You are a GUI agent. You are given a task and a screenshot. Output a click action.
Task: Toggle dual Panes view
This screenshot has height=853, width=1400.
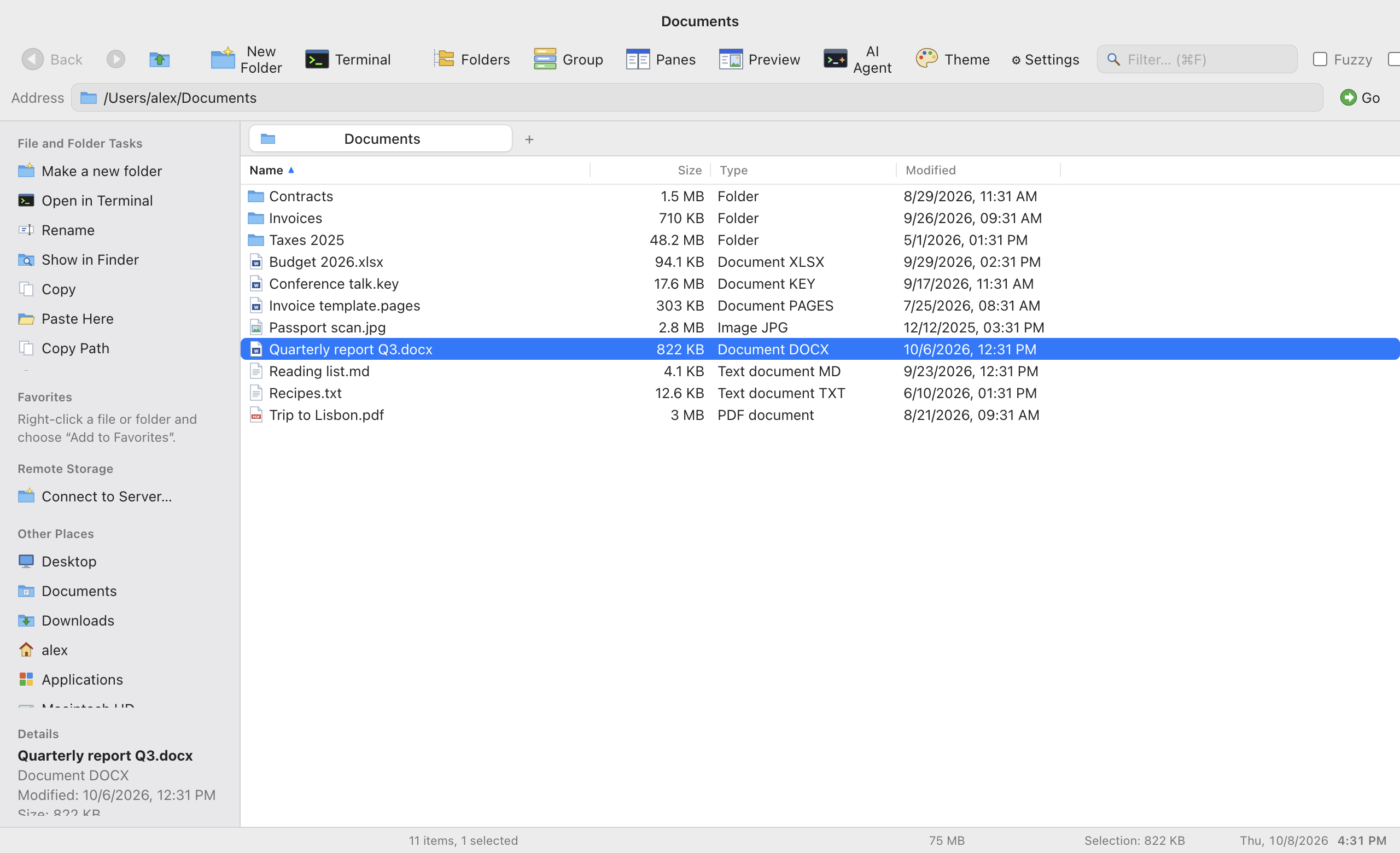tap(661, 59)
